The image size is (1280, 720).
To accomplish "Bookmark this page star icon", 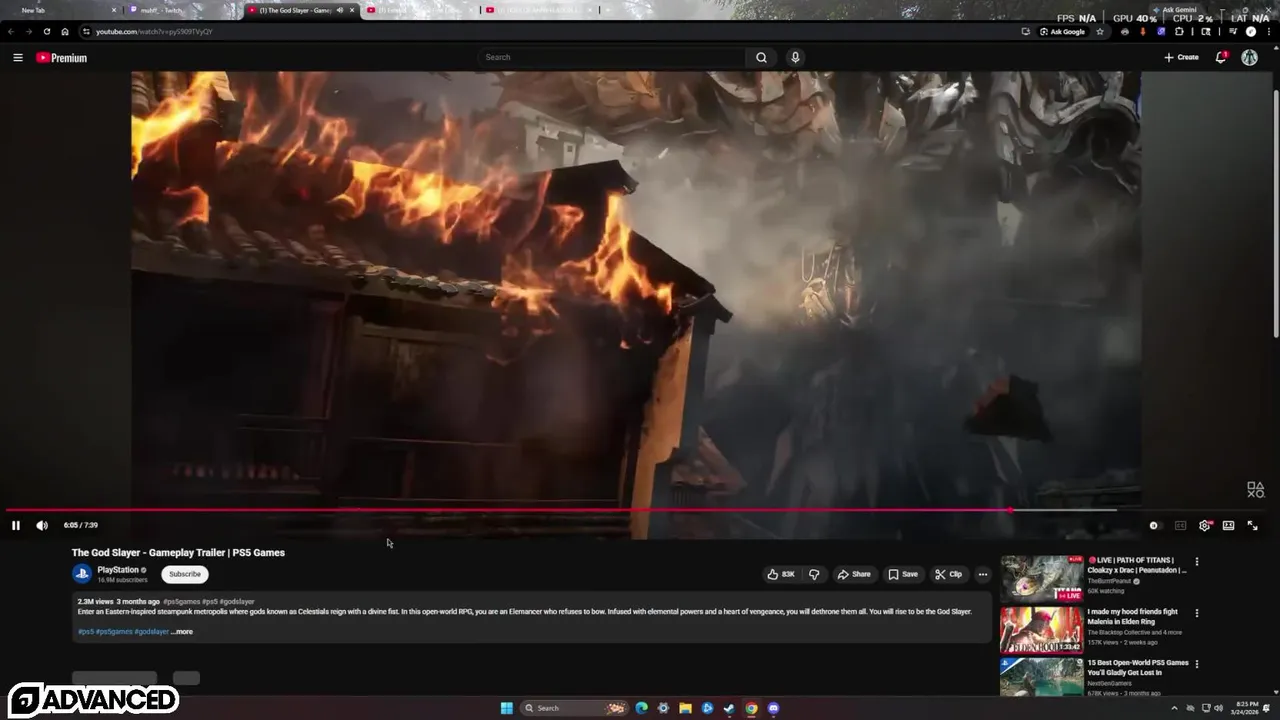I will (1100, 31).
